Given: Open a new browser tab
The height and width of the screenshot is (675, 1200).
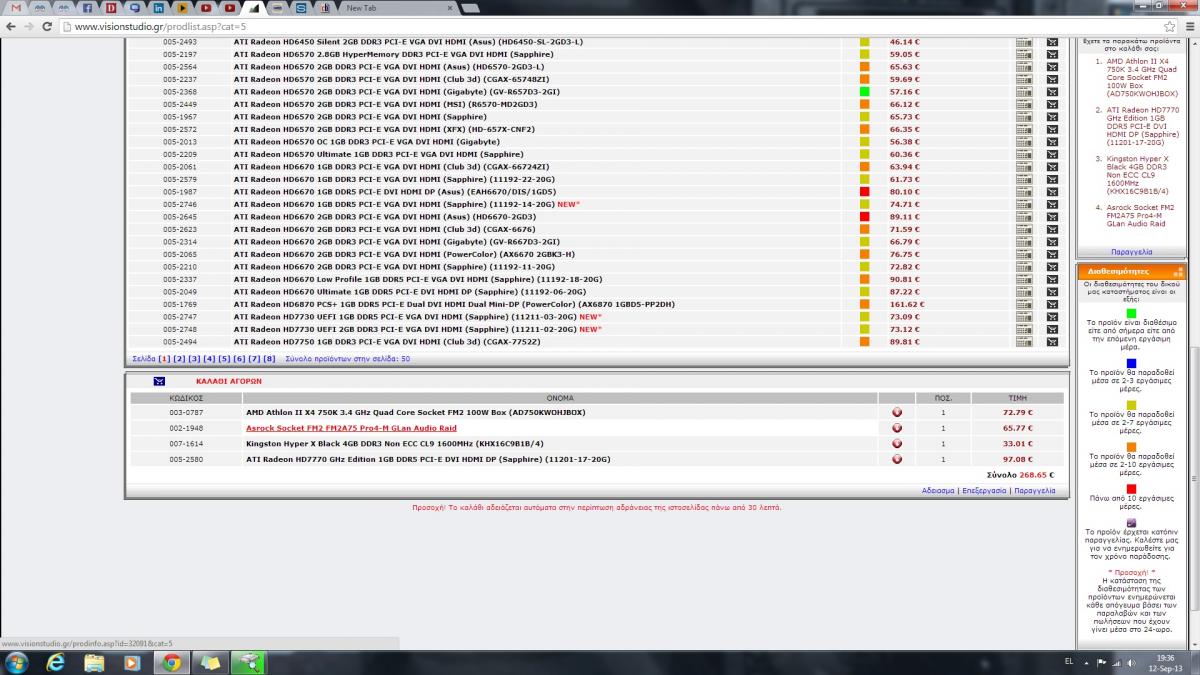Looking at the screenshot, I should (x=470, y=8).
